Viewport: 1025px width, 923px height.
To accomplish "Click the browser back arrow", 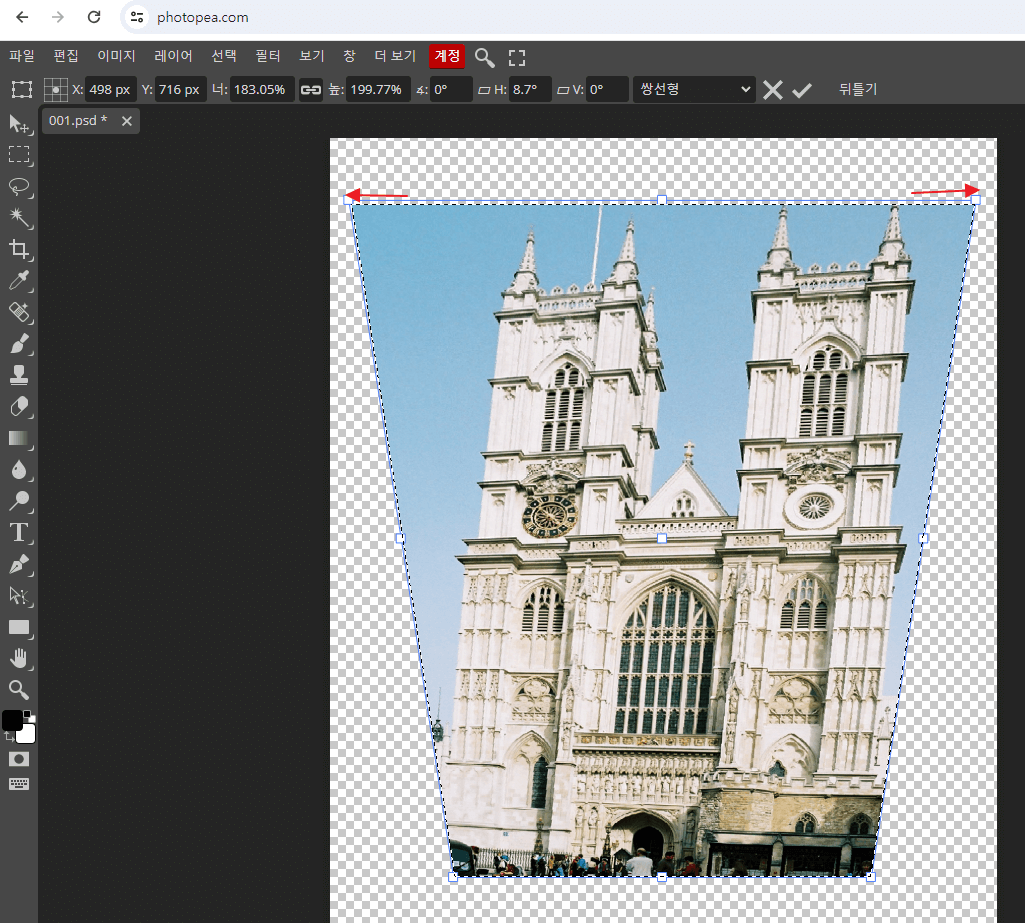I will tap(22, 17).
